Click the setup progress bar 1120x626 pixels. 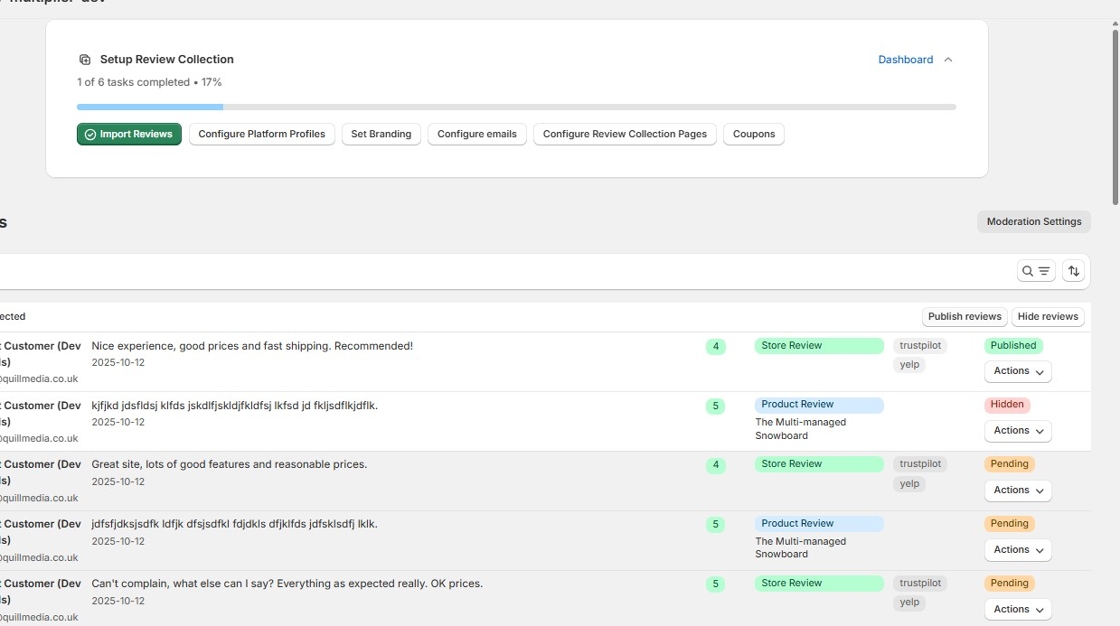pos(516,106)
